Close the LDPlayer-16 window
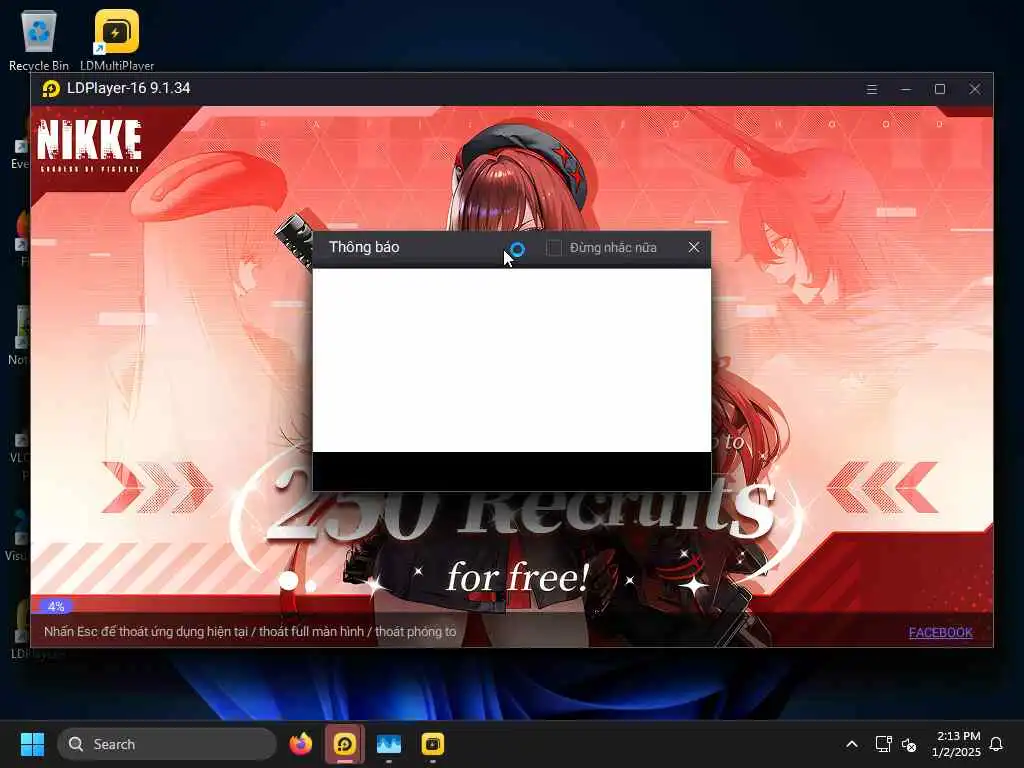The height and width of the screenshot is (768, 1024). coord(974,89)
